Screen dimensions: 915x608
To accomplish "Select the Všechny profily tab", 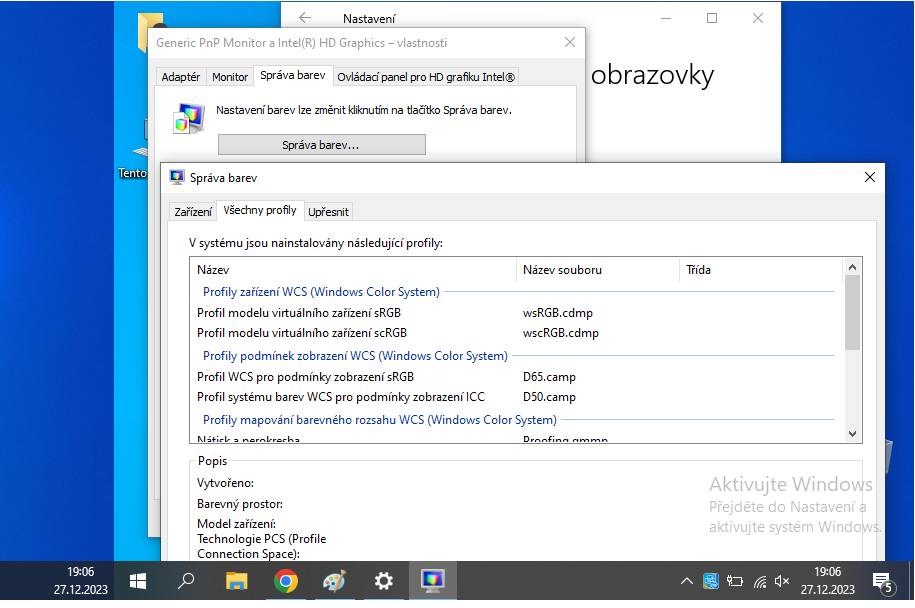I will (x=260, y=210).
